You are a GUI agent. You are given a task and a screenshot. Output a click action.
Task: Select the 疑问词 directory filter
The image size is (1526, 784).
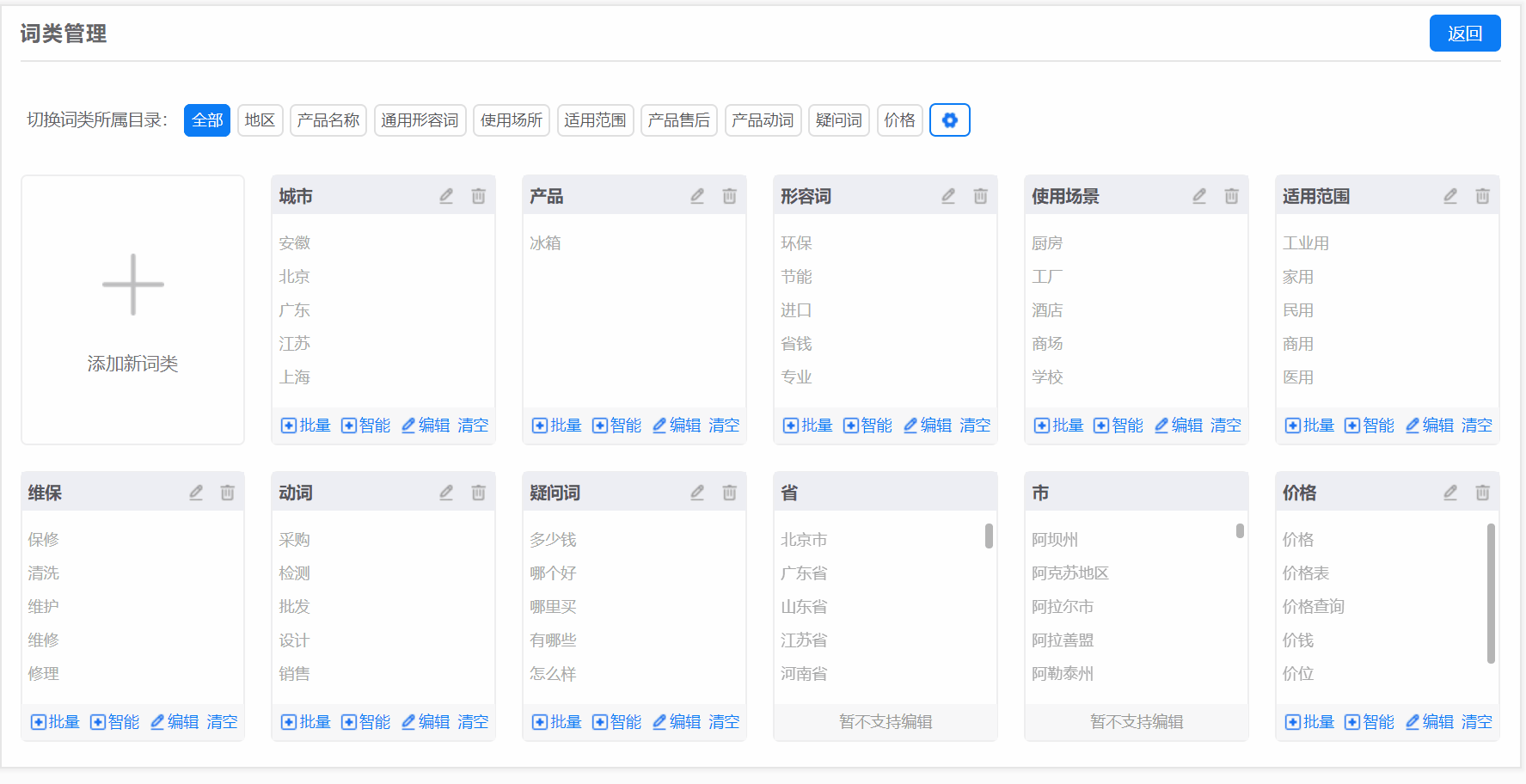(x=837, y=120)
